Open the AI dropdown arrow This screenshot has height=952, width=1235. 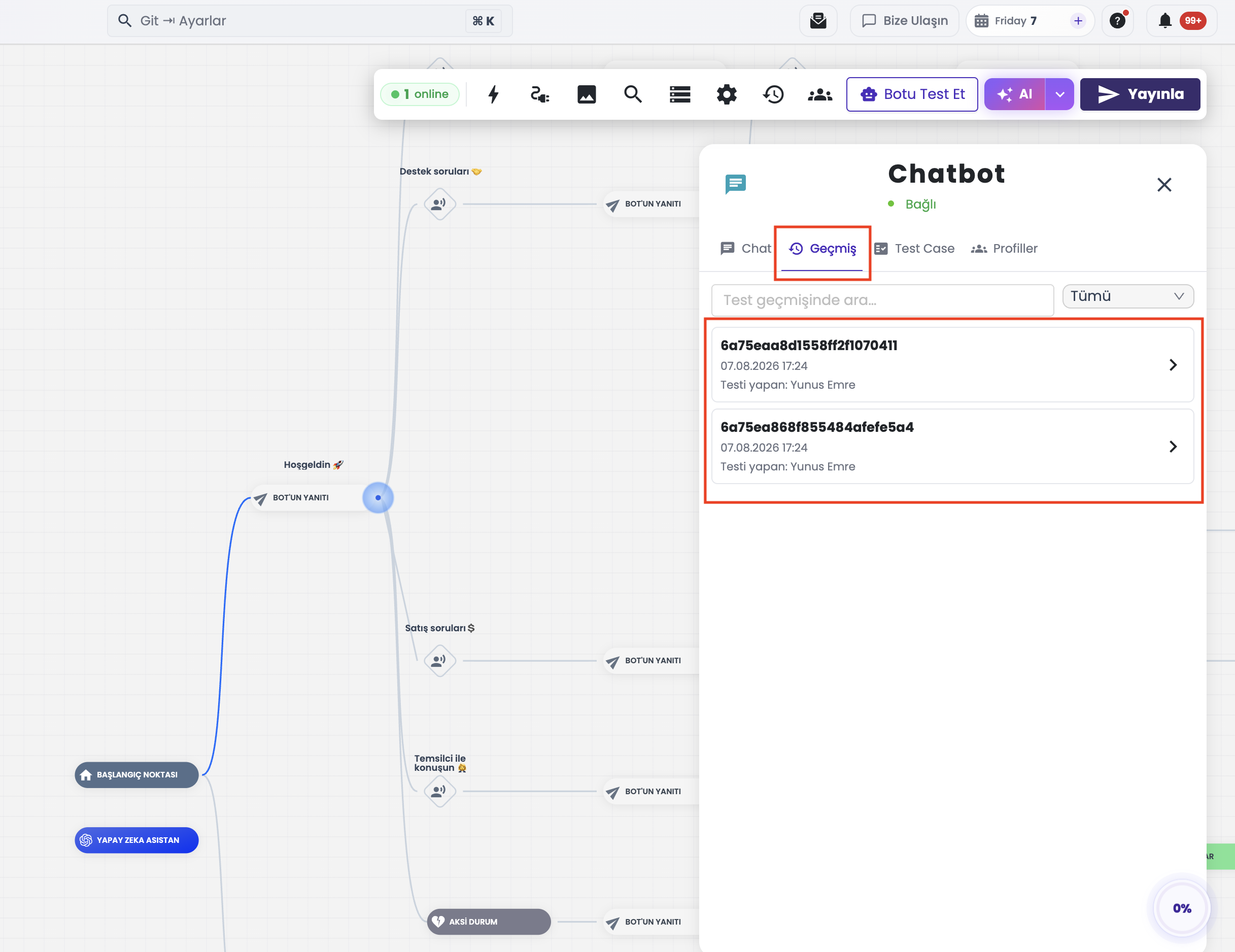tap(1060, 94)
